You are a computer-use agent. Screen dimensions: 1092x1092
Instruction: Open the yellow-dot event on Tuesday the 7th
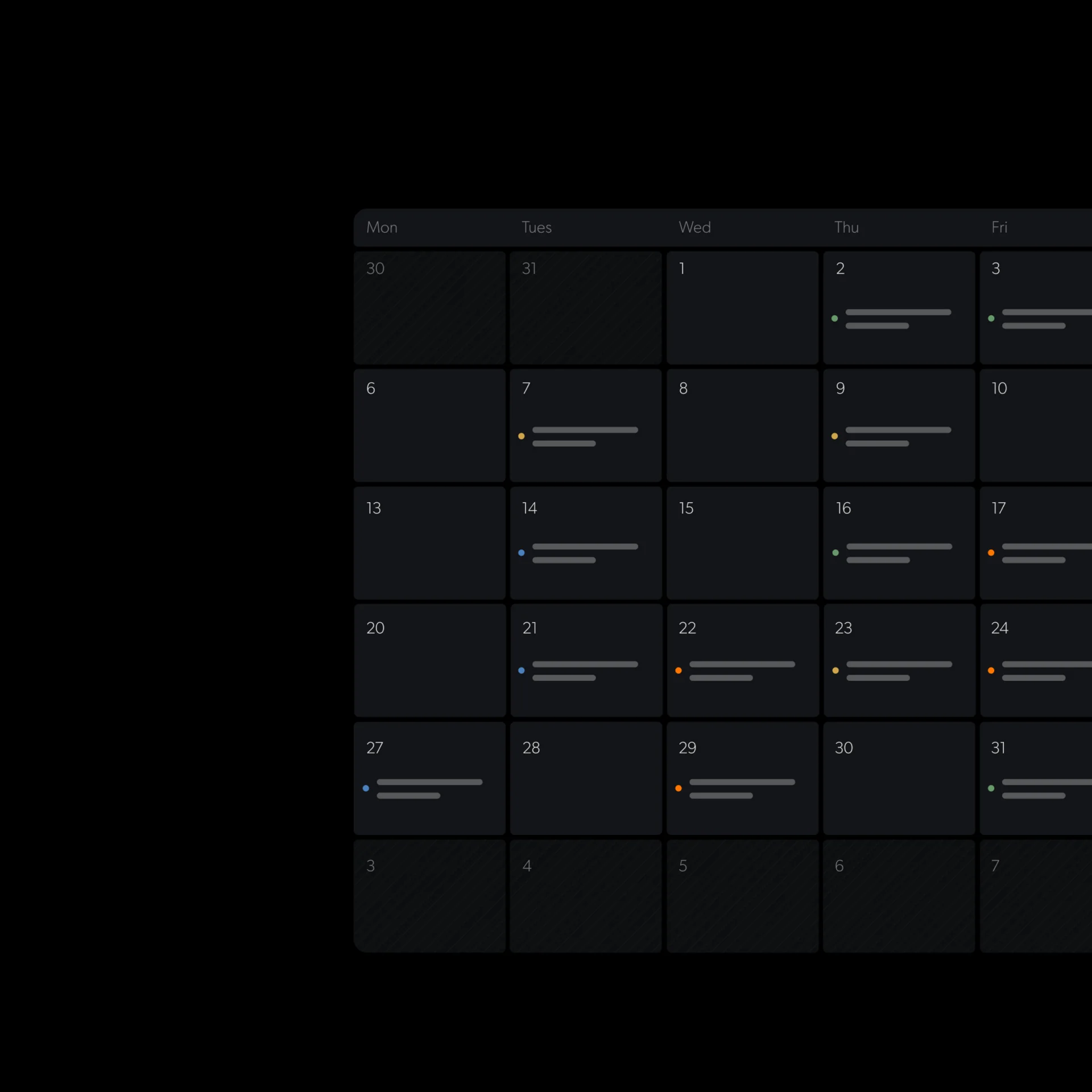pyautogui.click(x=578, y=436)
